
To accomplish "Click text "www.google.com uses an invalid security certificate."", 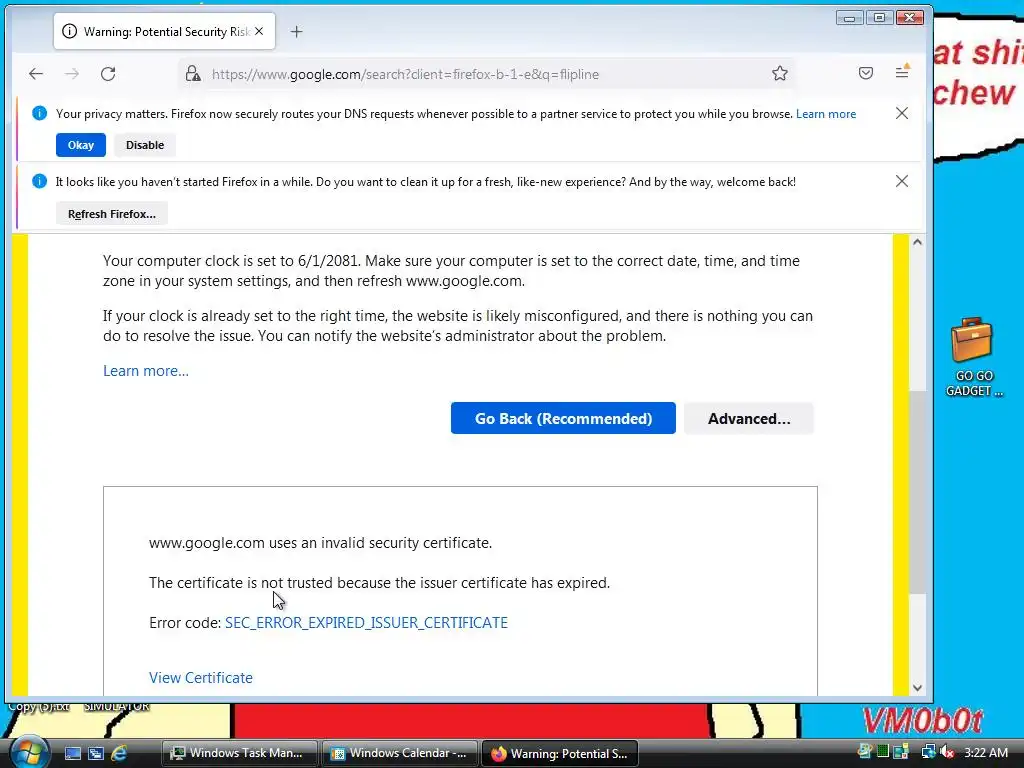I will [321, 543].
